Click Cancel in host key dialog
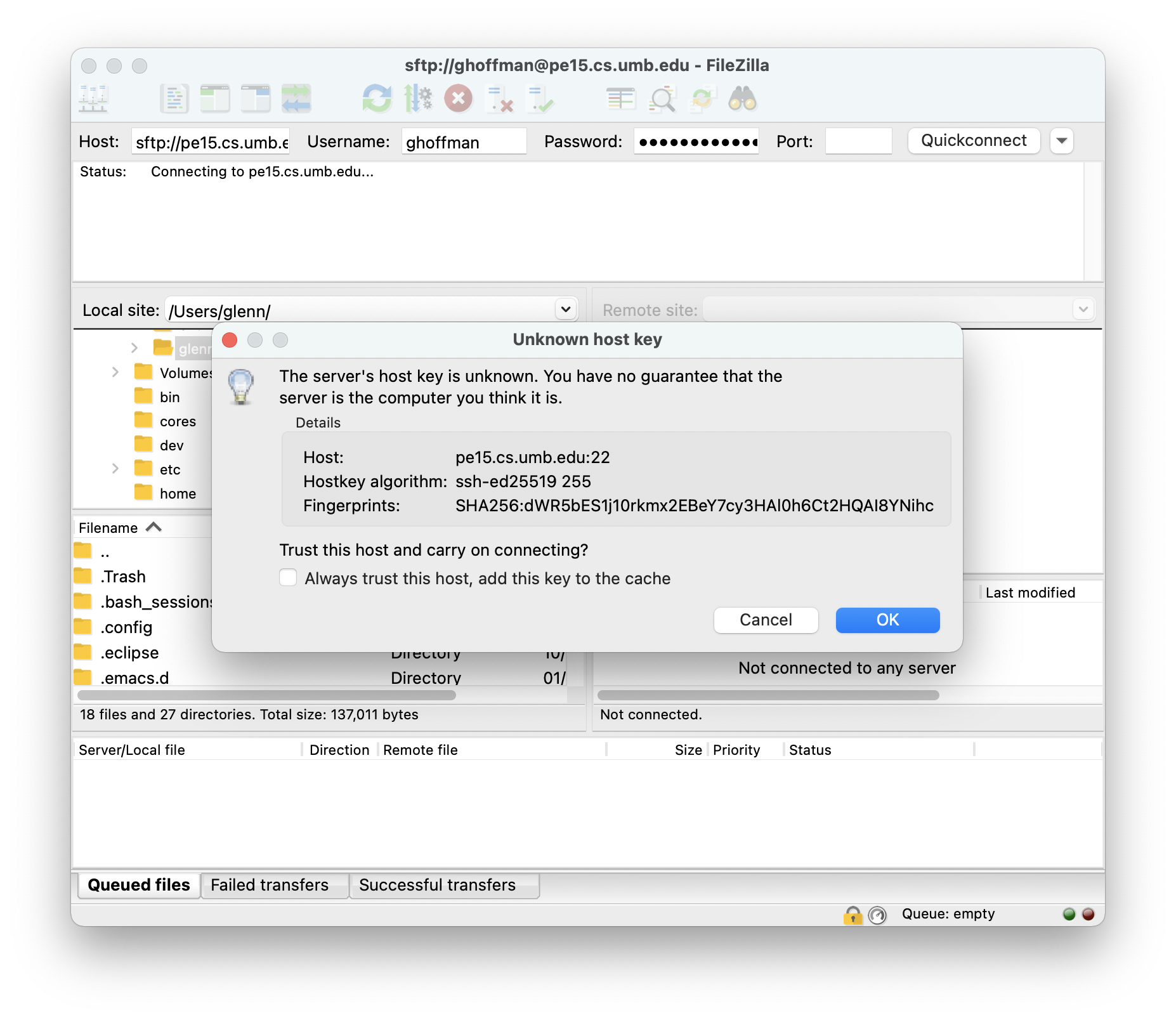 766,620
